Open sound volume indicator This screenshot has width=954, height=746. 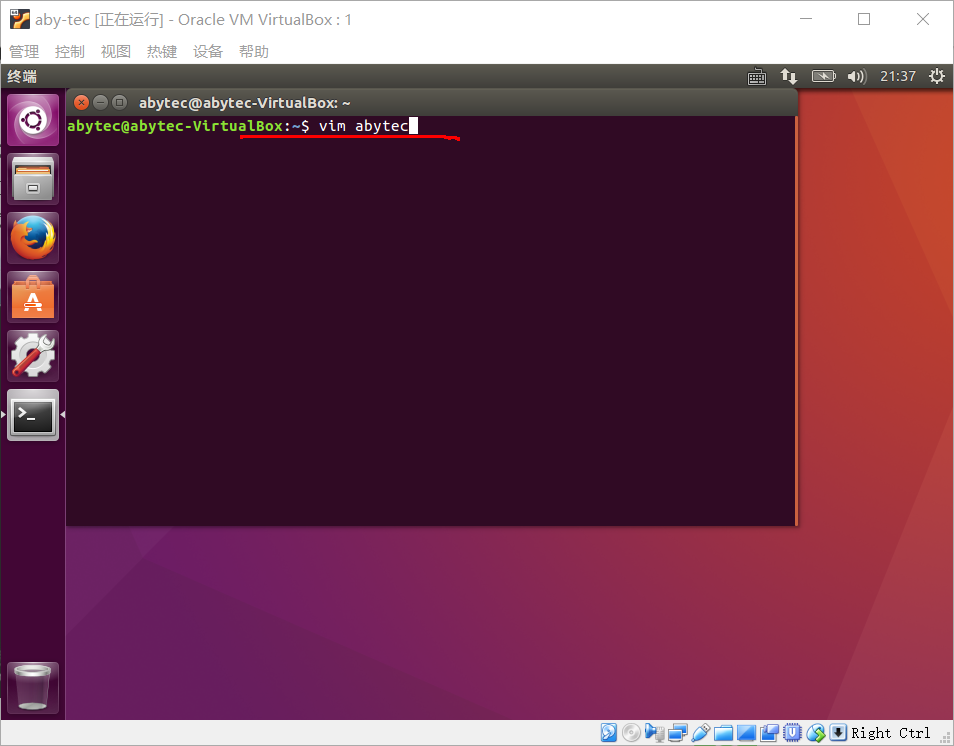point(857,77)
